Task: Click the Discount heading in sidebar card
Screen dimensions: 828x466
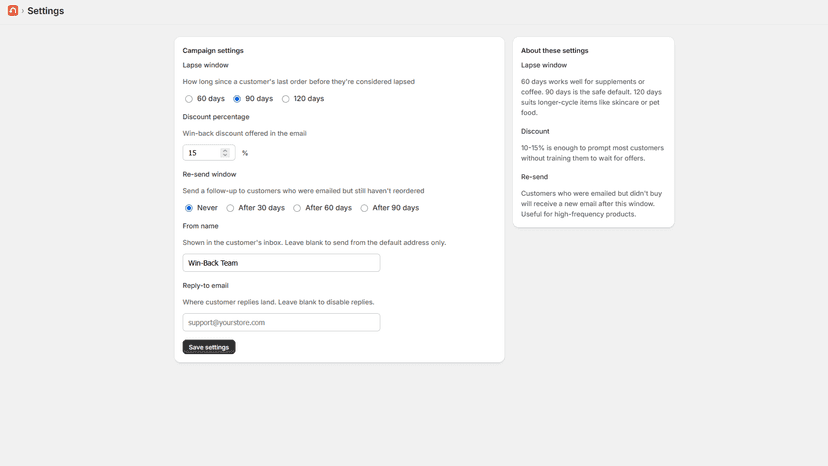Action: tap(535, 132)
